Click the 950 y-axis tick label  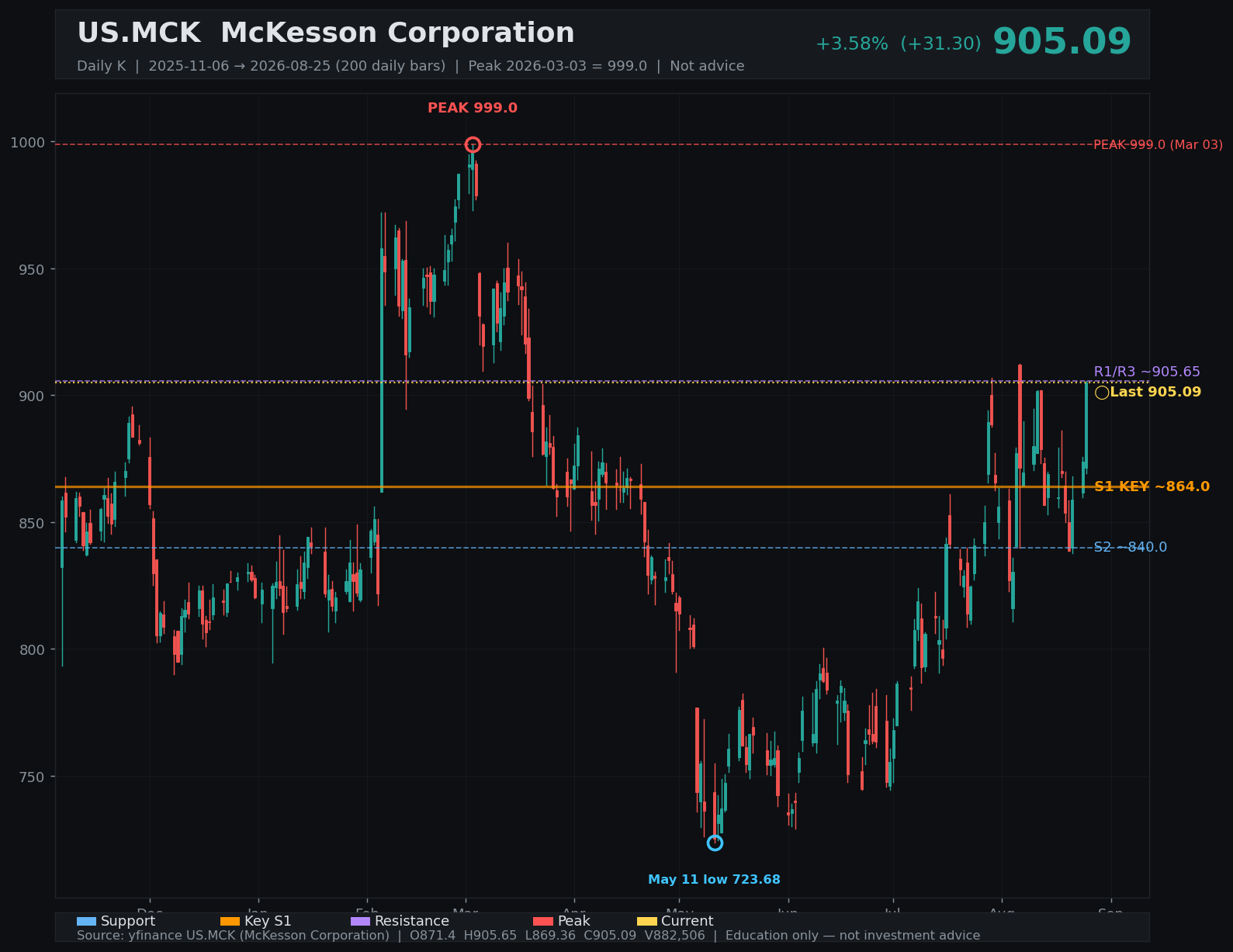[32, 269]
